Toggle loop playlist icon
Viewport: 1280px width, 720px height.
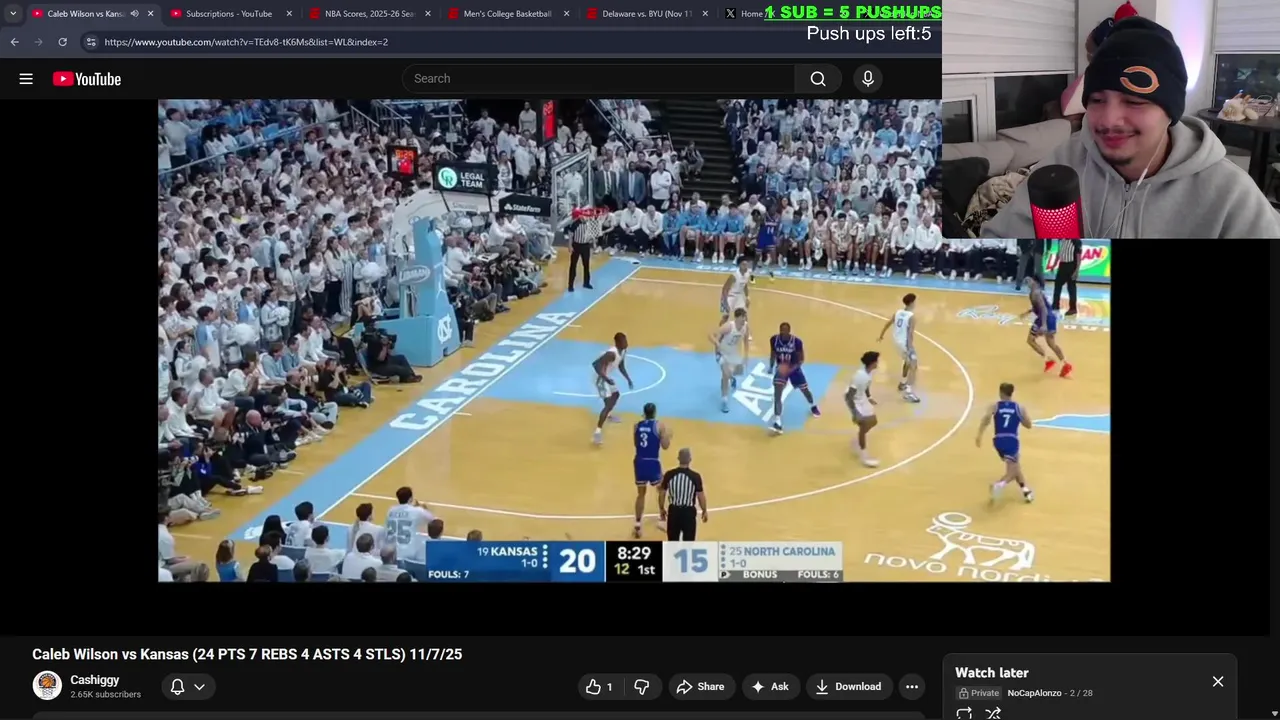(964, 713)
